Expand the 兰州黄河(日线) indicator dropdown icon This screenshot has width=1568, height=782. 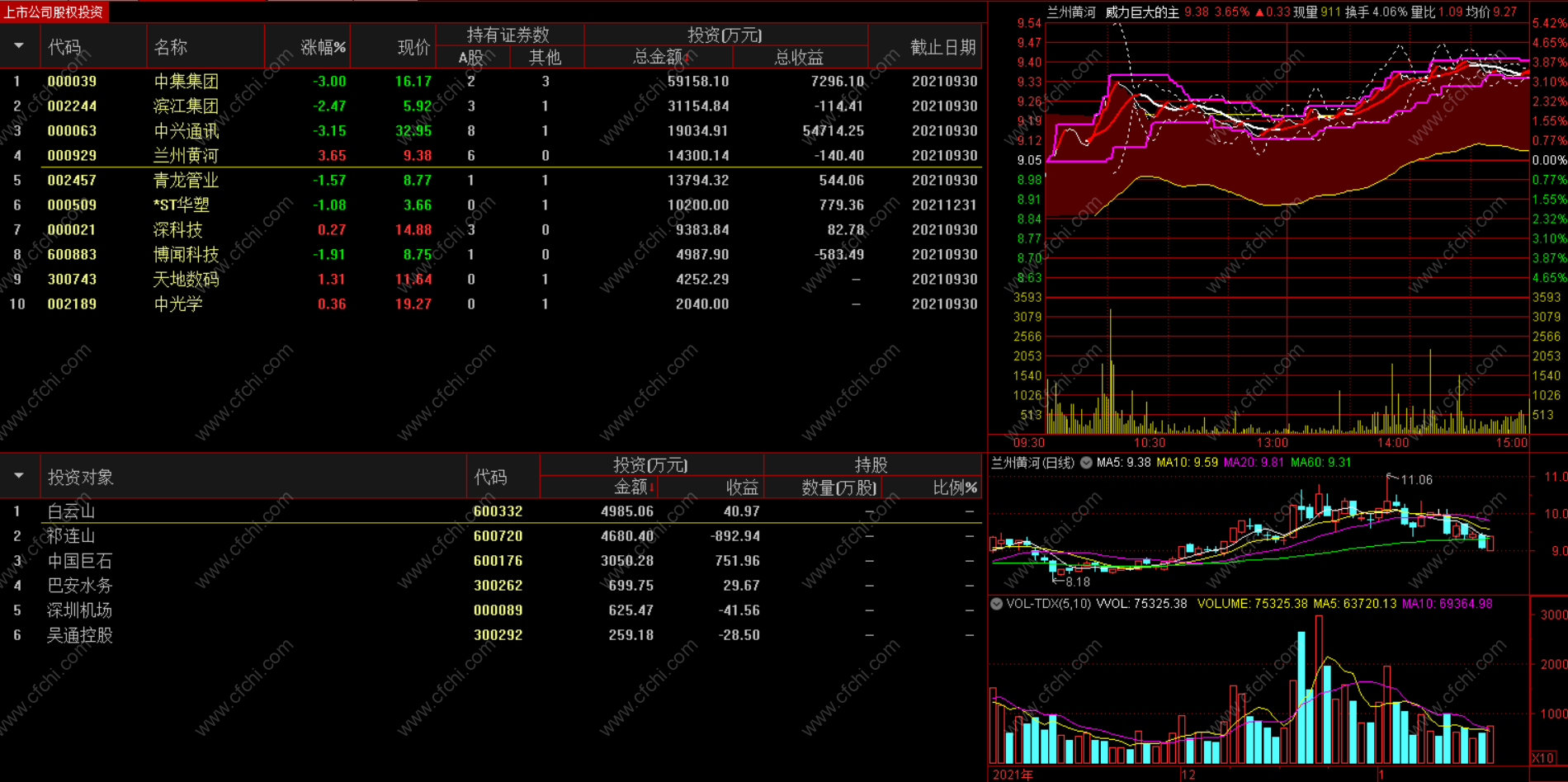1086,463
